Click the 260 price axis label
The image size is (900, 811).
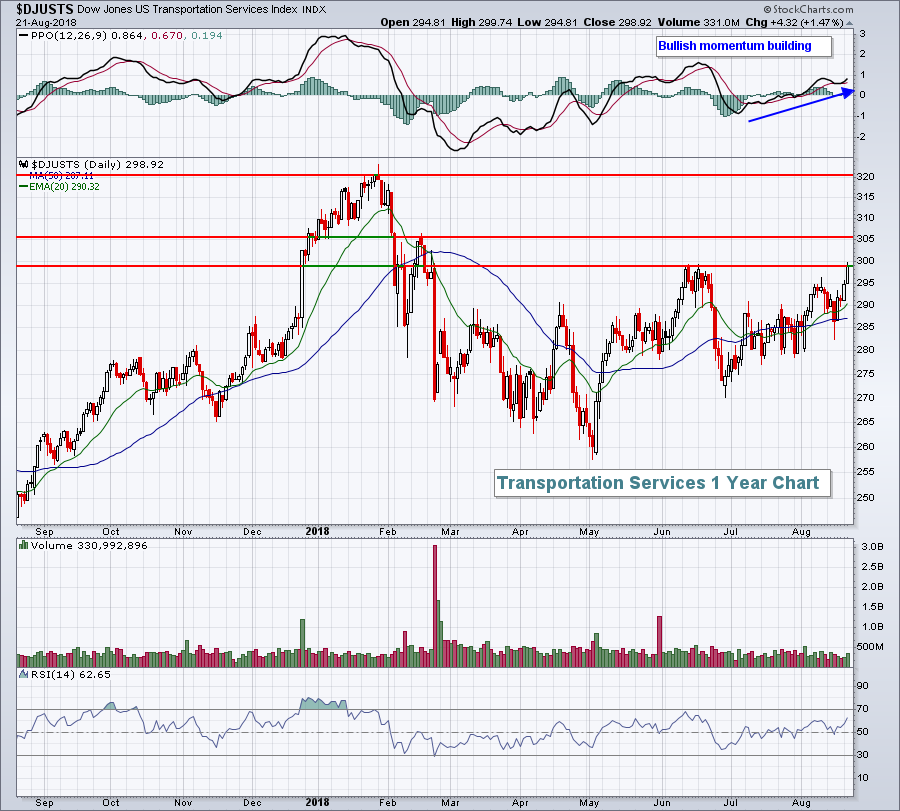(865, 447)
